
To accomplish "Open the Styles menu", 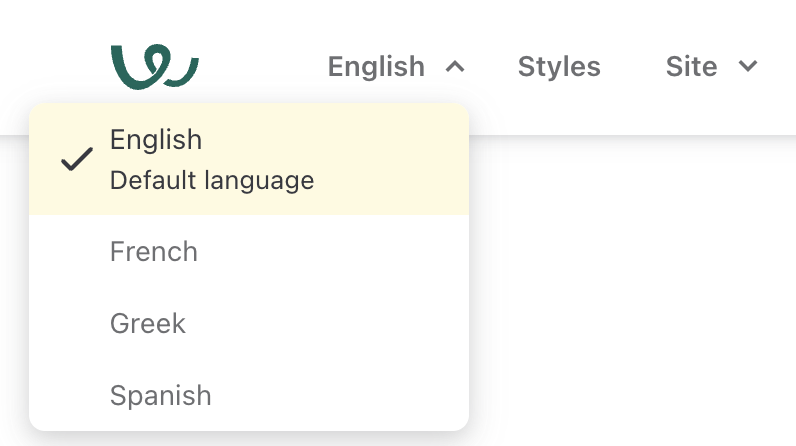I will point(559,67).
